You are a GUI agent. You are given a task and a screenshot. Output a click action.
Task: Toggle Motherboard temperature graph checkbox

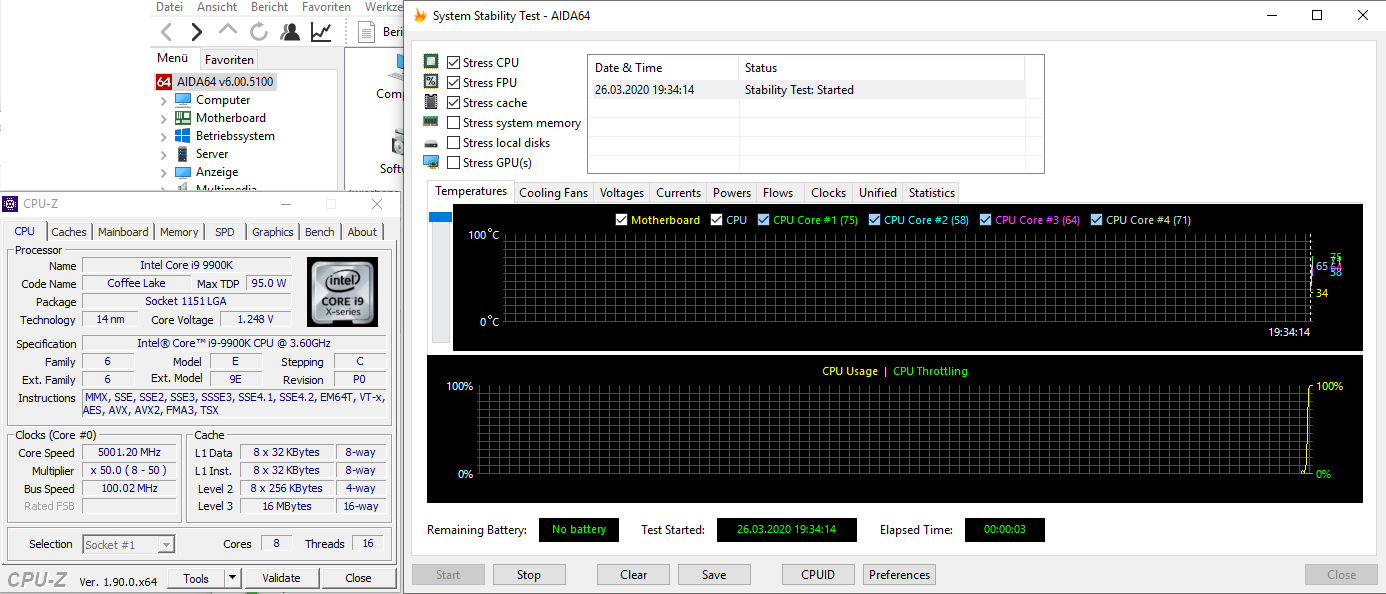pyautogui.click(x=622, y=220)
